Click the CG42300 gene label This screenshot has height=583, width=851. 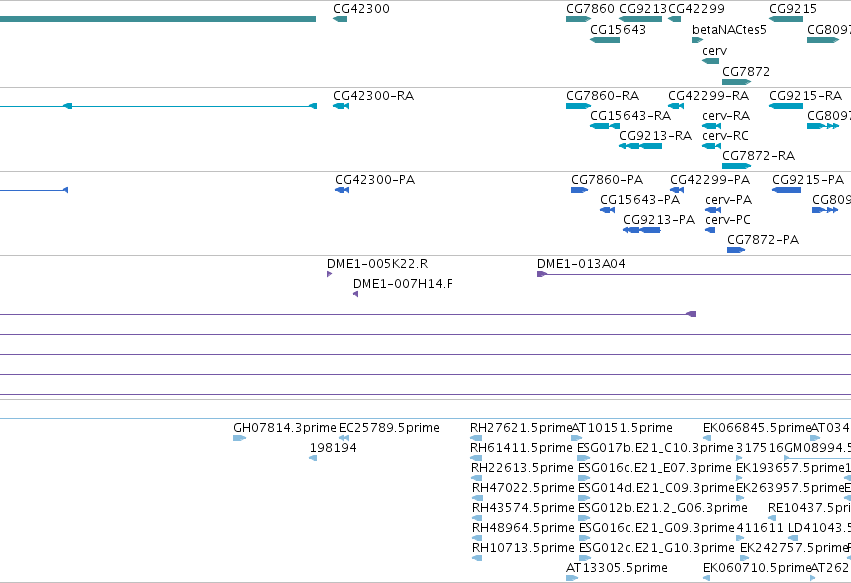(x=361, y=9)
